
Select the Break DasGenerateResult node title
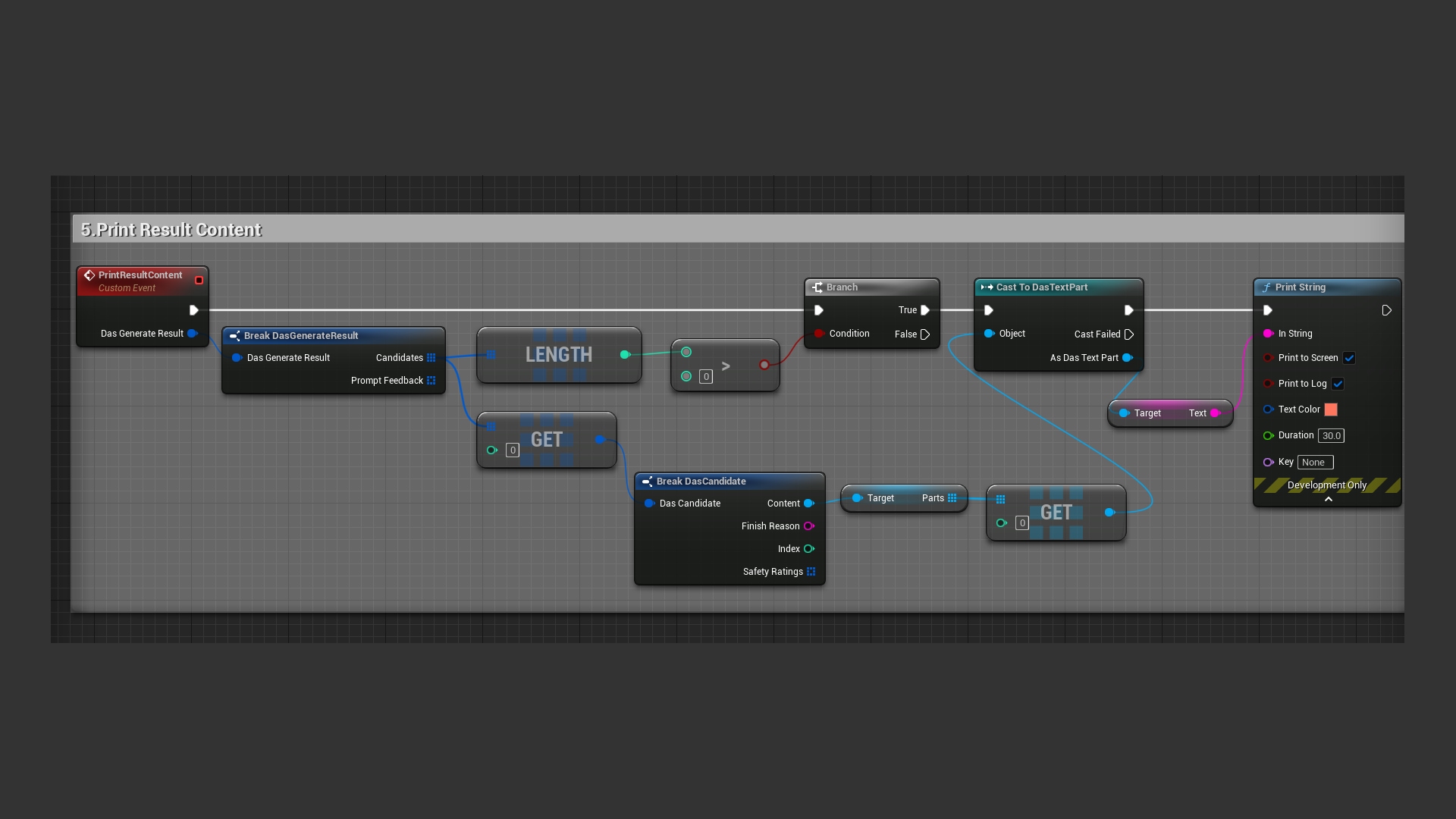pyautogui.click(x=301, y=336)
